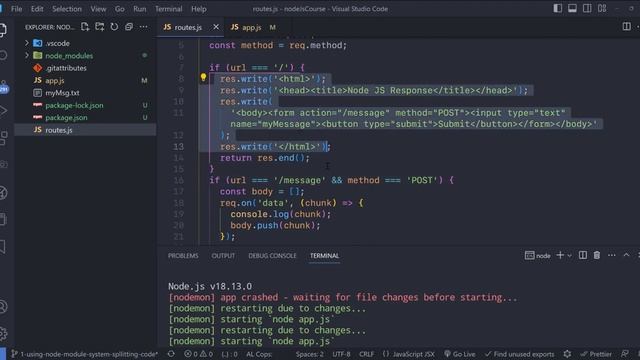Change file encoding UTF-8
Viewport: 640px width, 360px height.
[341, 354]
